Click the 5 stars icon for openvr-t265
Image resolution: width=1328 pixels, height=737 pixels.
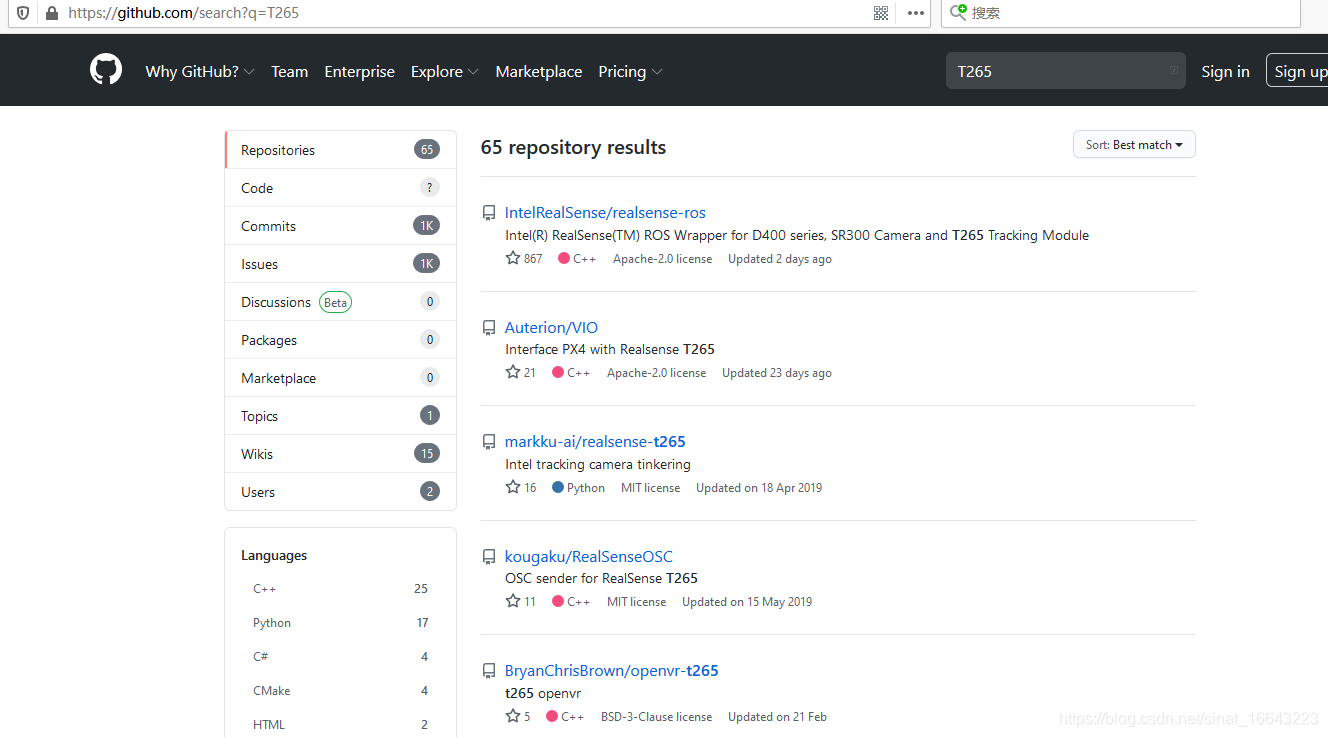513,716
